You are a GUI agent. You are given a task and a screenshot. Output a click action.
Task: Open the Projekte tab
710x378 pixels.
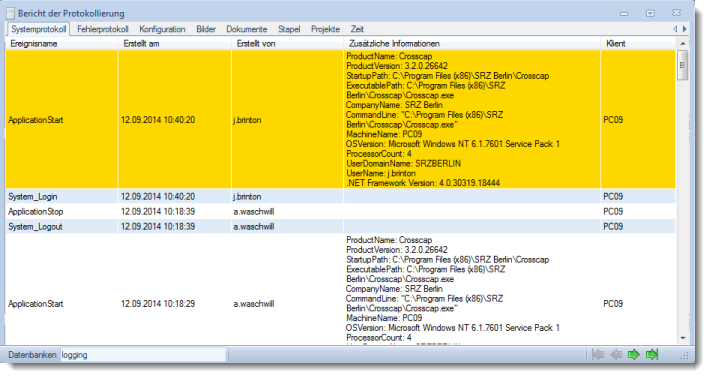tap(325, 29)
